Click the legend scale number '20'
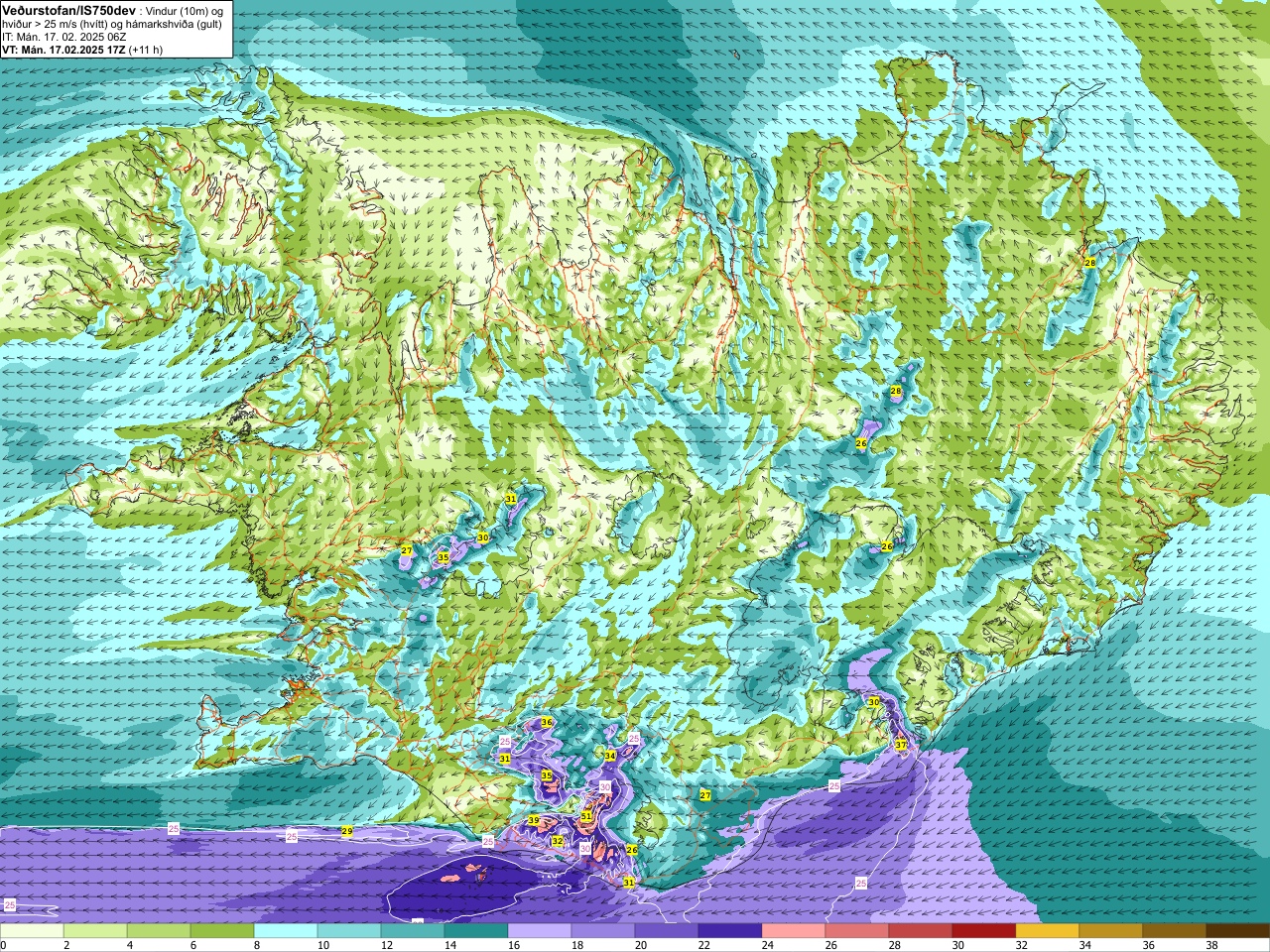This screenshot has width=1270, height=952. (x=641, y=946)
